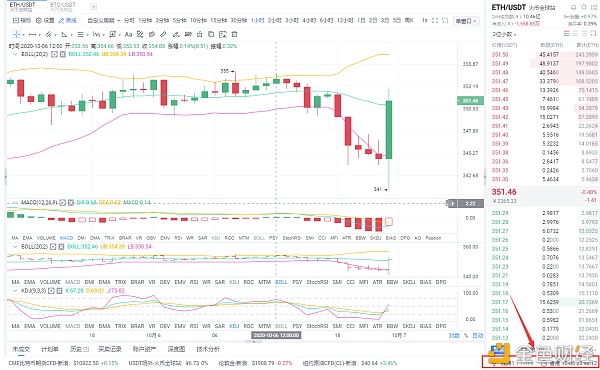Image resolution: width=600 pixels, height=370 pixels.
Task: Toggle BOLL in second BOLL pane indicator row
Action: click(281, 282)
